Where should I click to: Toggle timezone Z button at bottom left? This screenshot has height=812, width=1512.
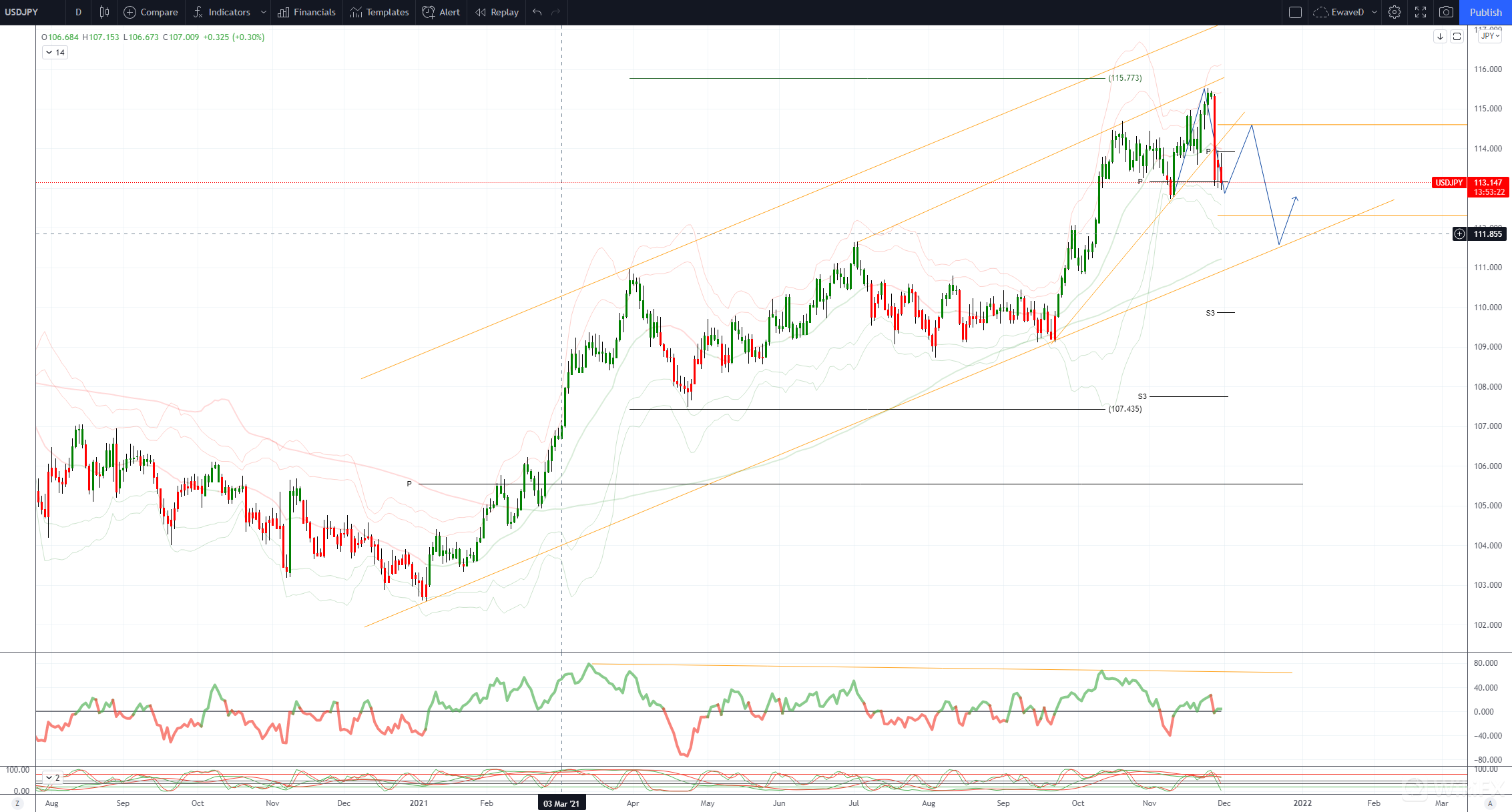pyautogui.click(x=17, y=803)
